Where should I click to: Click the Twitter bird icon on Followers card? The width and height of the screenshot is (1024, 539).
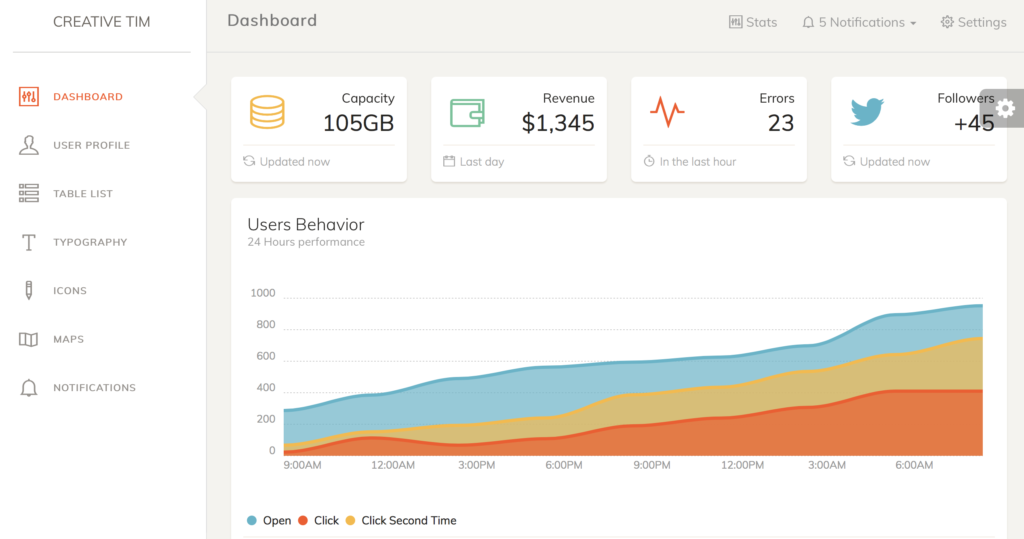coord(867,111)
